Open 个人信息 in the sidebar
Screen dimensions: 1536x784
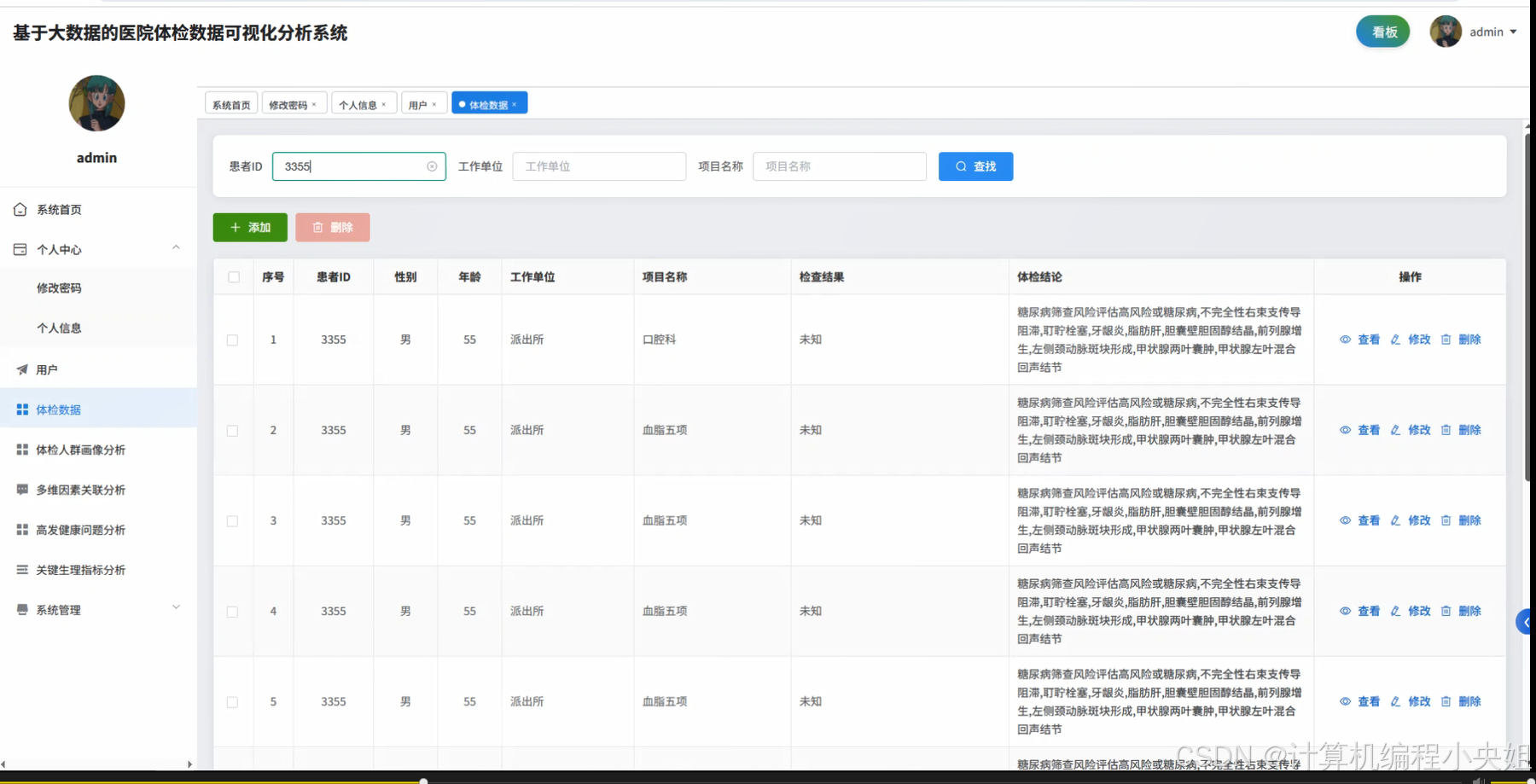pos(59,328)
